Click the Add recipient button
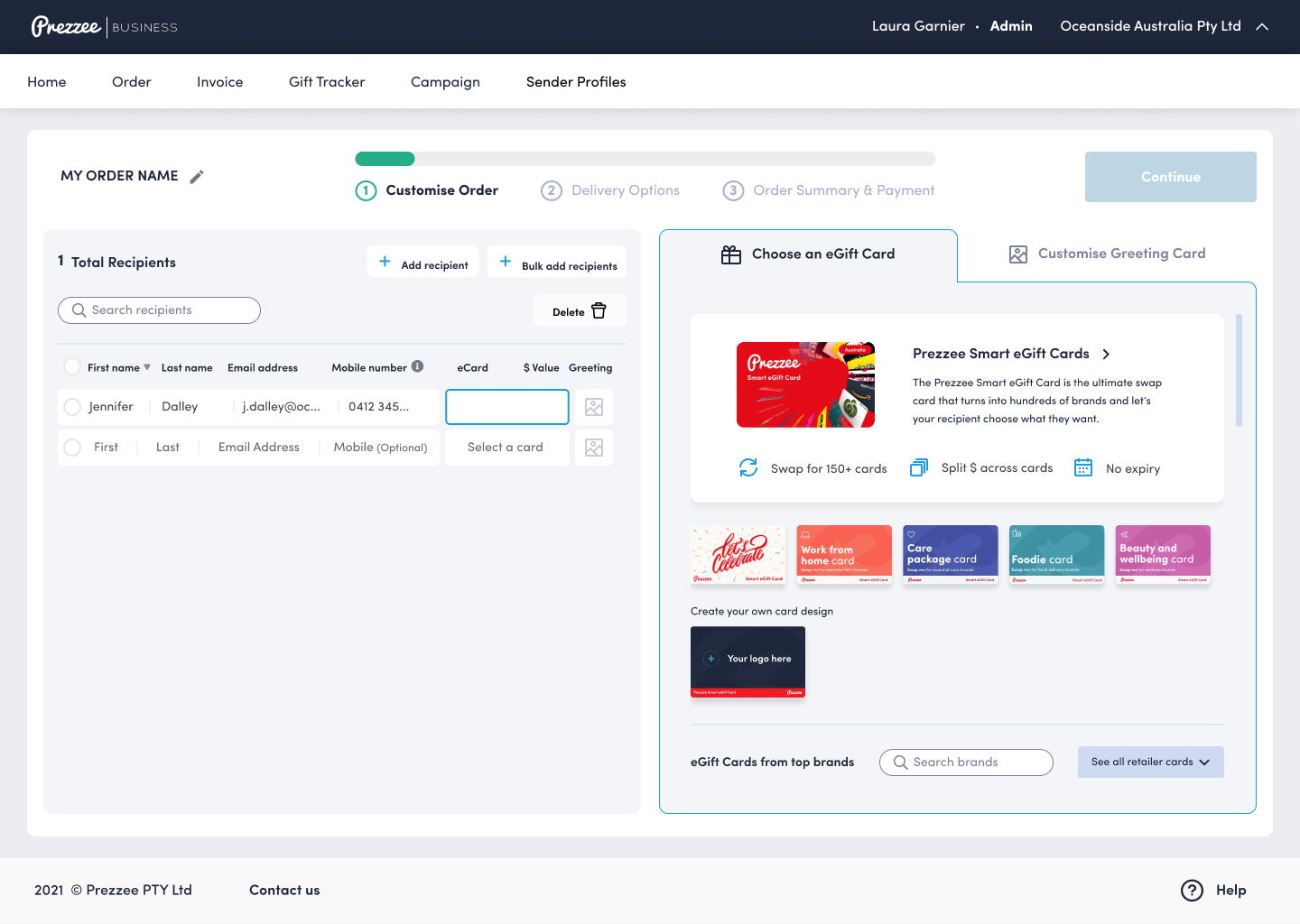The height and width of the screenshot is (924, 1300). [x=423, y=262]
